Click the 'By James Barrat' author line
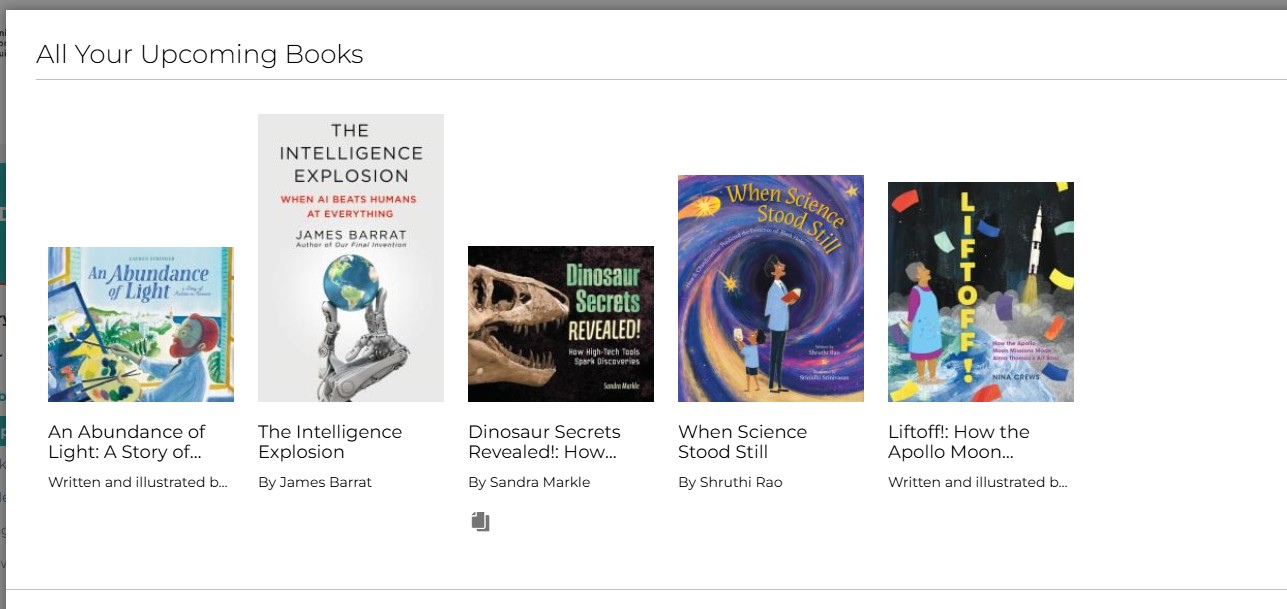The width and height of the screenshot is (1287, 609). (x=315, y=482)
